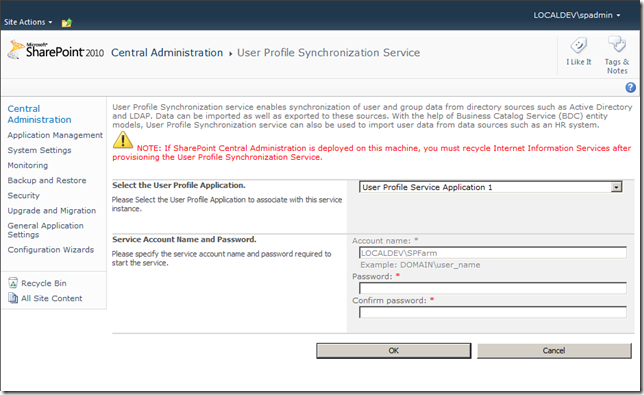Click the Cancel button
The height and width of the screenshot is (395, 644).
(x=554, y=351)
